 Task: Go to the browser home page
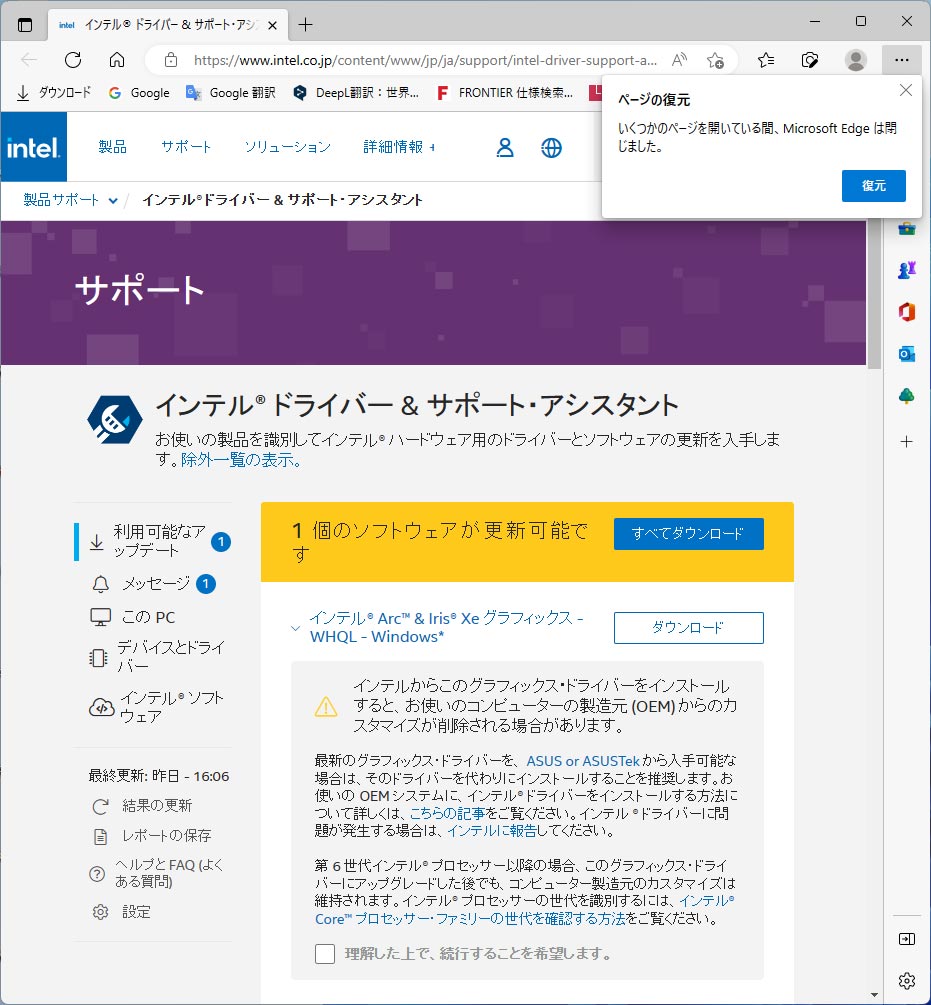pos(117,60)
